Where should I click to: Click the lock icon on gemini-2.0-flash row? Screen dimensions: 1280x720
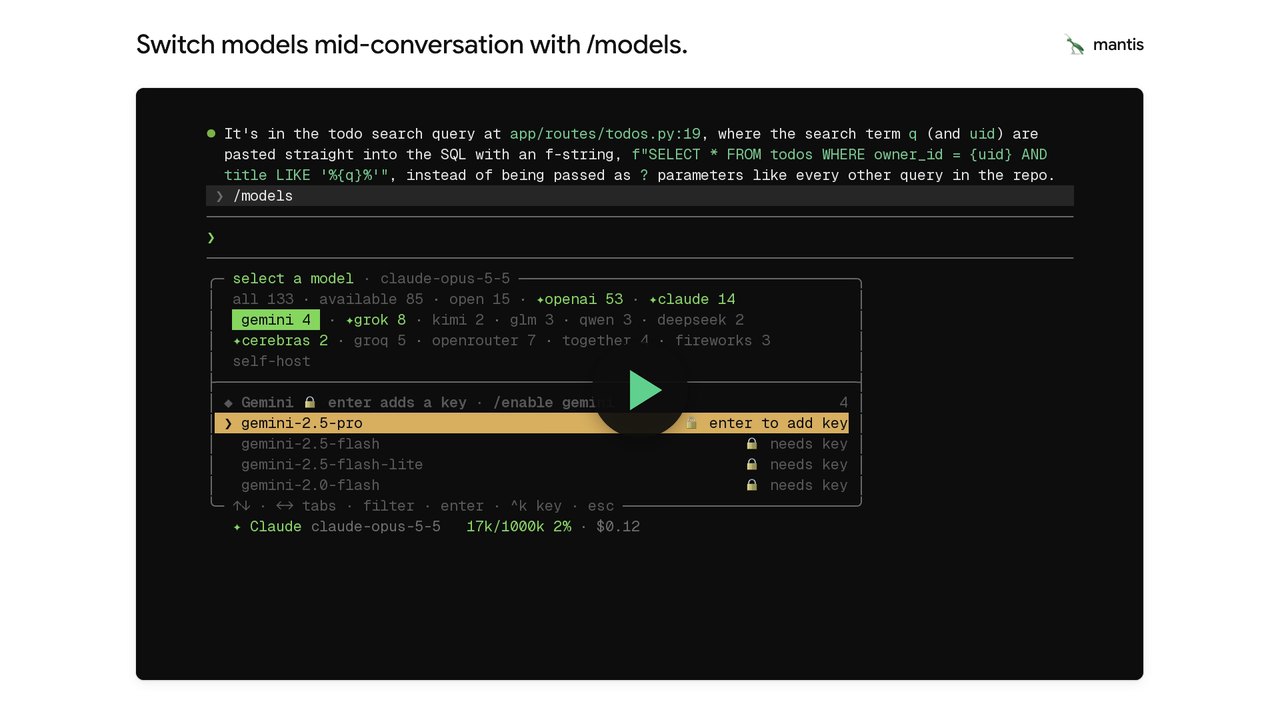752,485
